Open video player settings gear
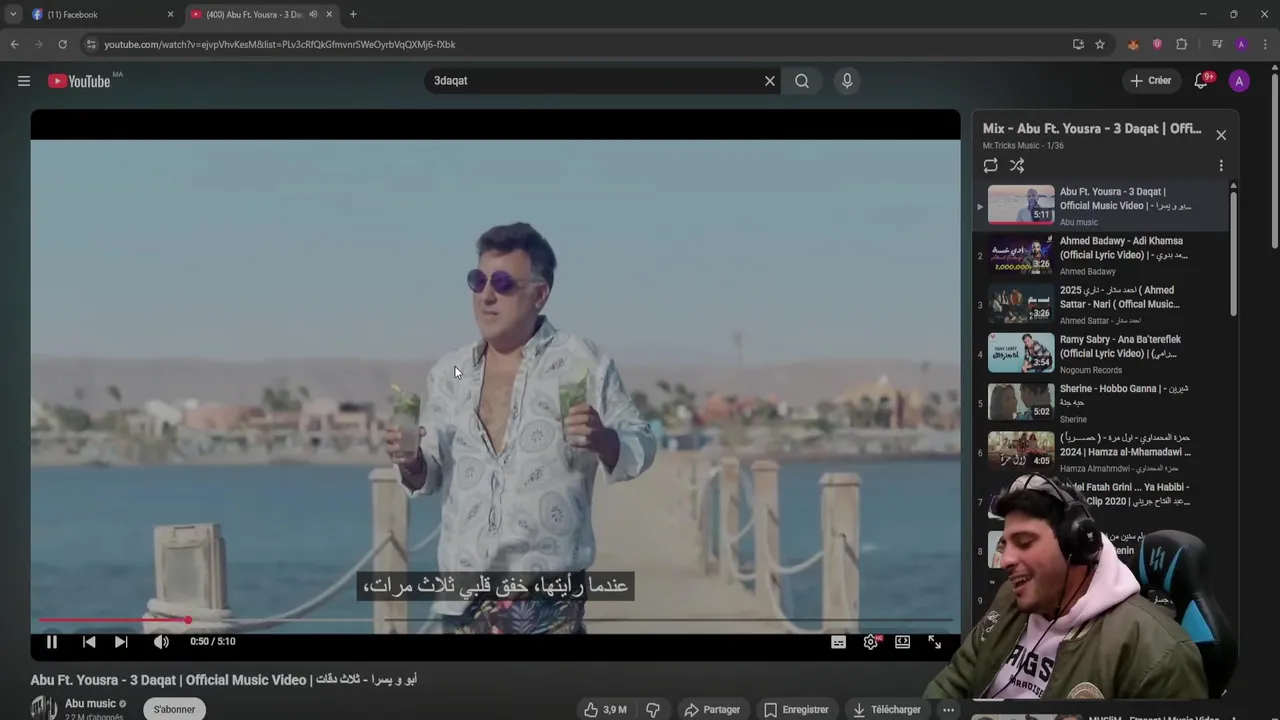The image size is (1280, 720). pyautogui.click(x=871, y=642)
